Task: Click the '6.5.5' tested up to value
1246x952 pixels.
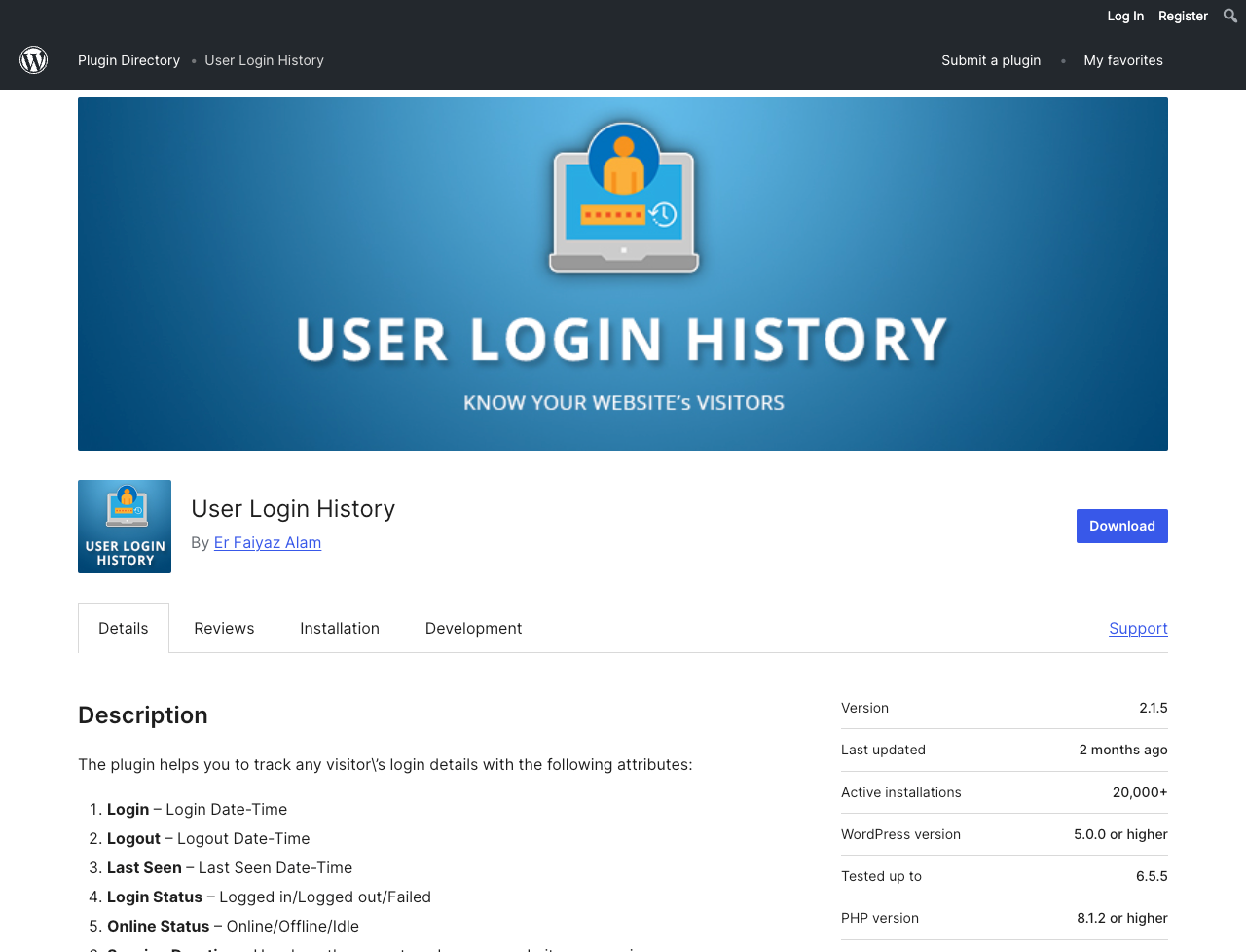Action: point(1152,876)
